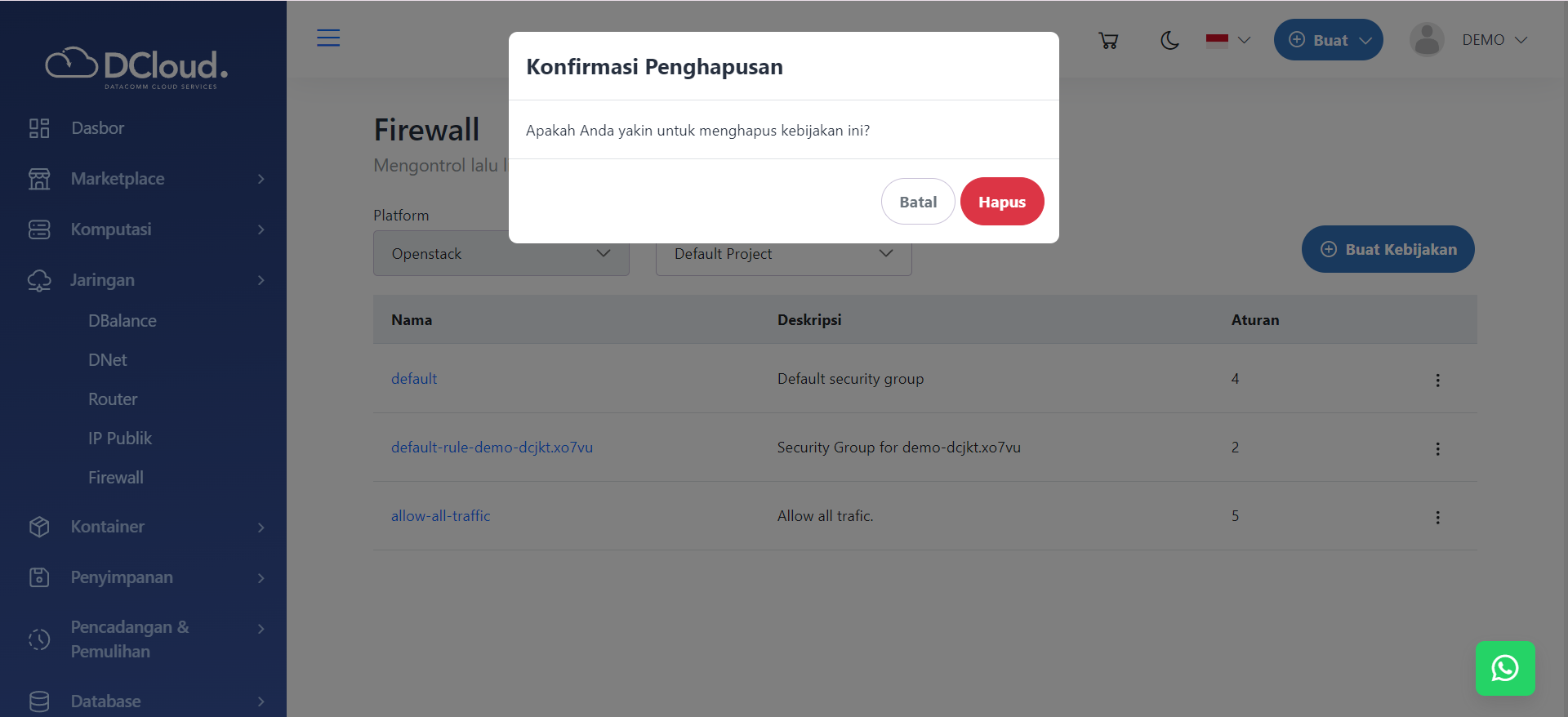Open the allow-all-traffic policy link
This screenshot has width=1568, height=717.
440,516
